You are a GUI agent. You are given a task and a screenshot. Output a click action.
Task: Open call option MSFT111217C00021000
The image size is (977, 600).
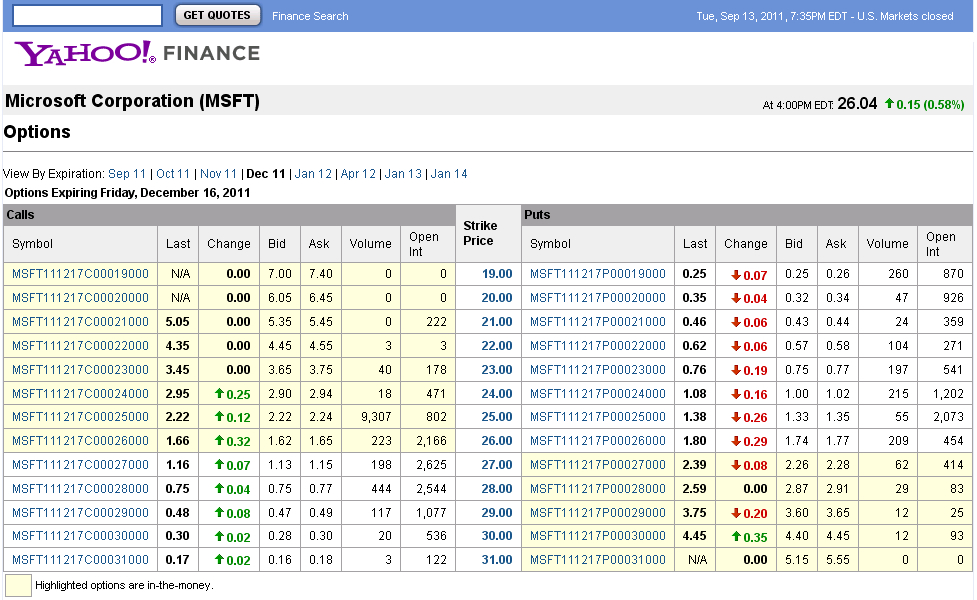(x=80, y=322)
